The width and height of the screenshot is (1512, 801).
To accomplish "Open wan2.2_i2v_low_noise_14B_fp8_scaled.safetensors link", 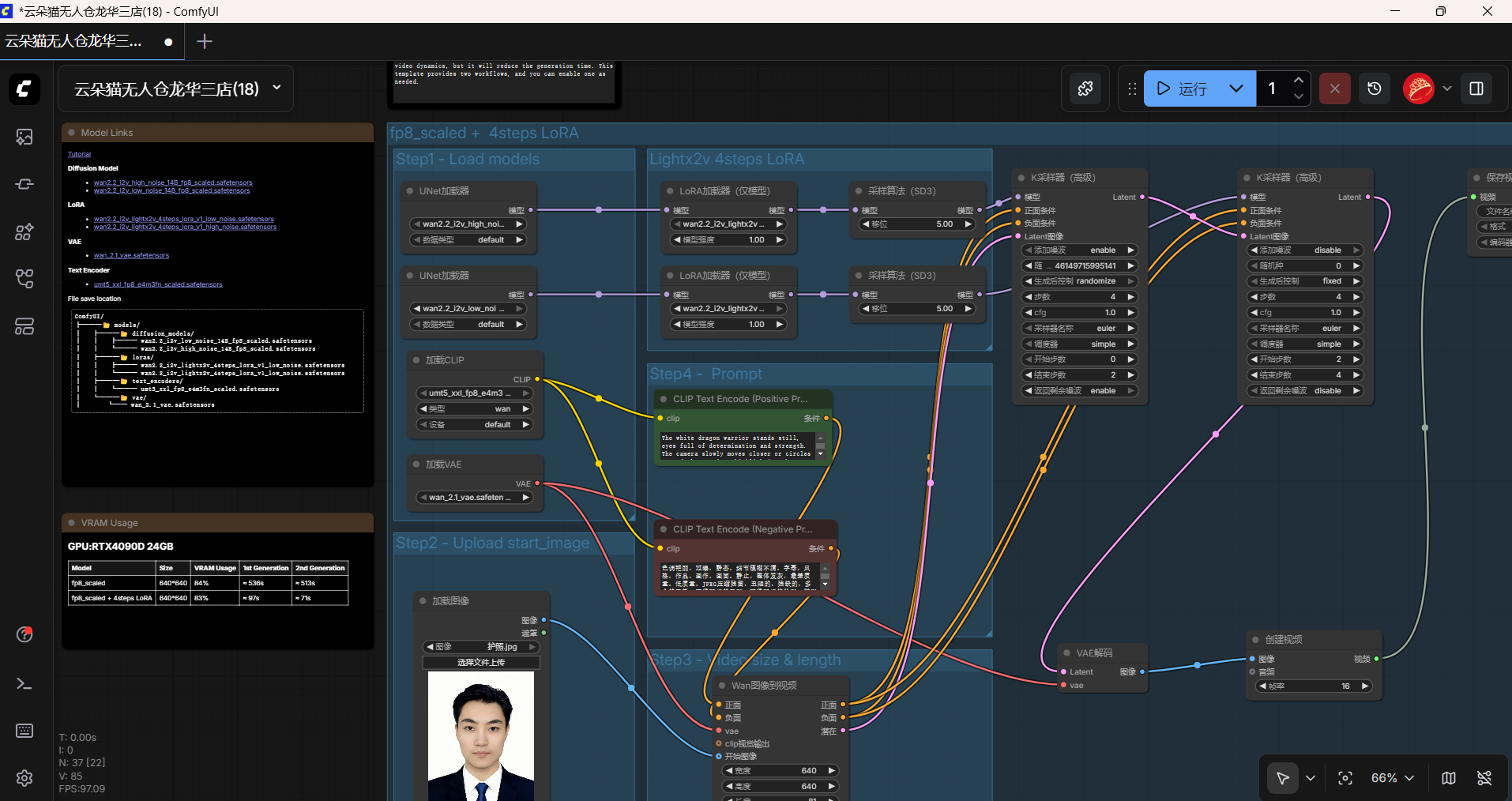I will [171, 190].
